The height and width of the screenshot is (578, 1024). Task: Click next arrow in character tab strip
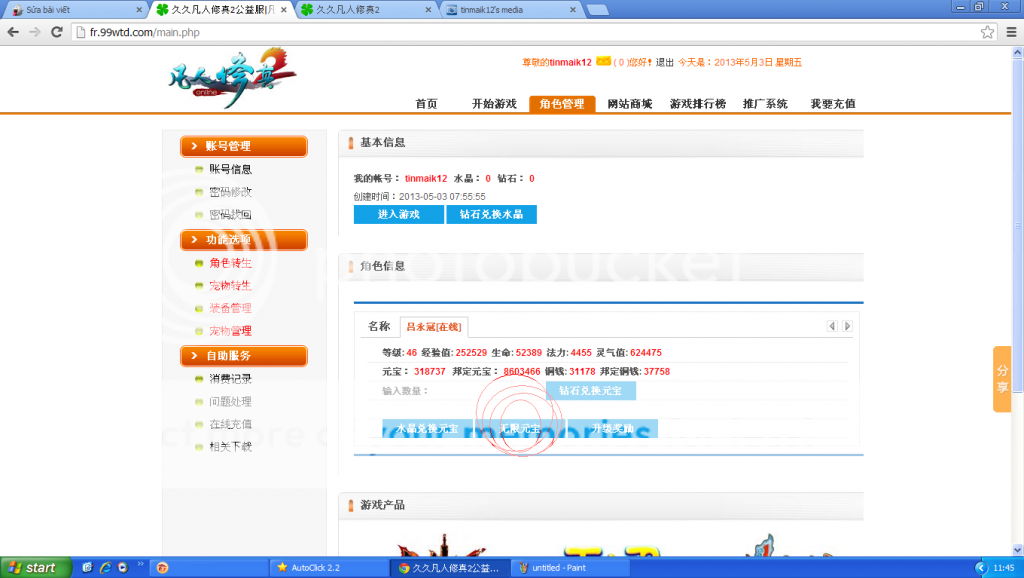click(847, 326)
